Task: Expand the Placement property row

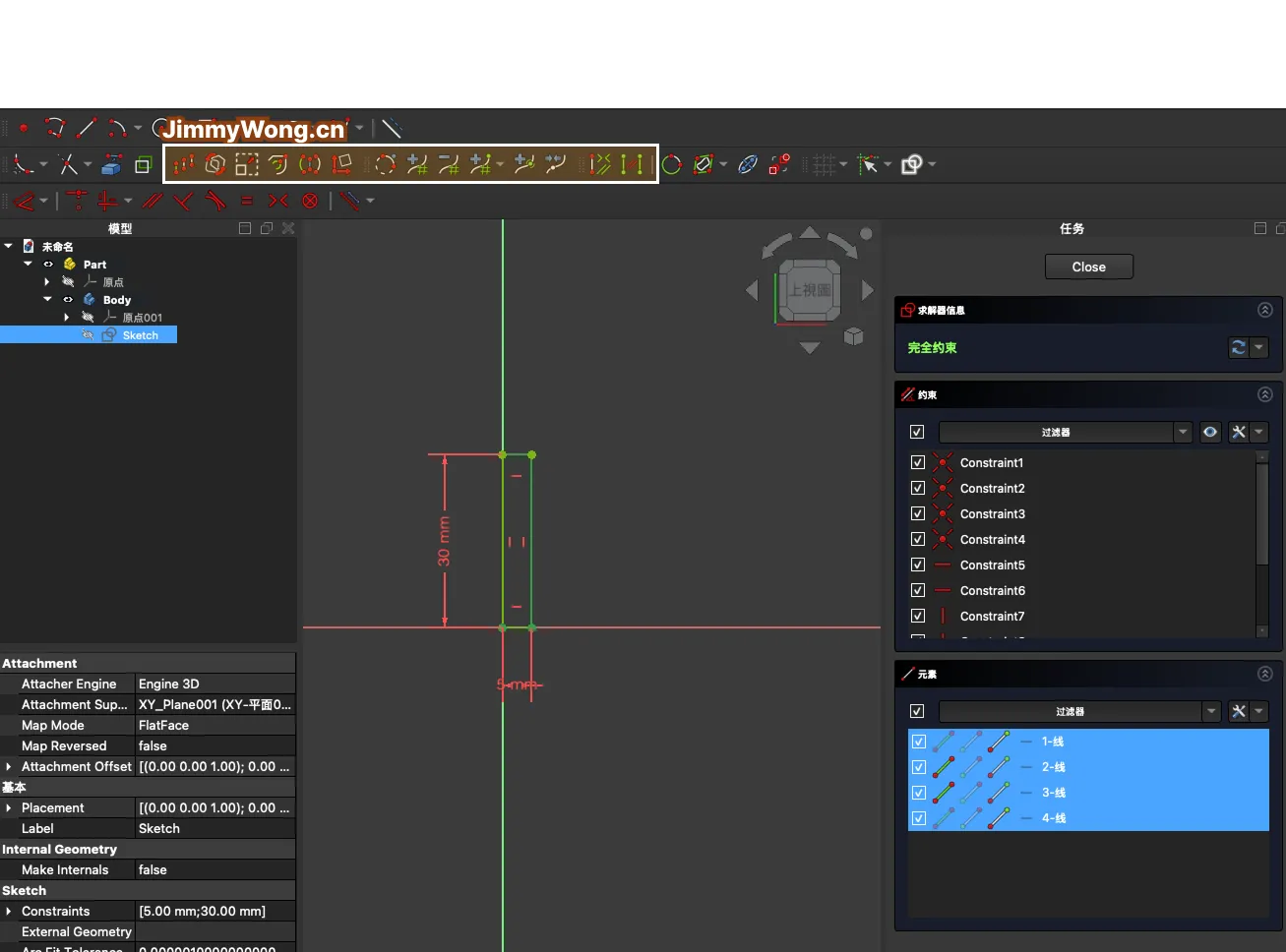Action: pos(9,807)
